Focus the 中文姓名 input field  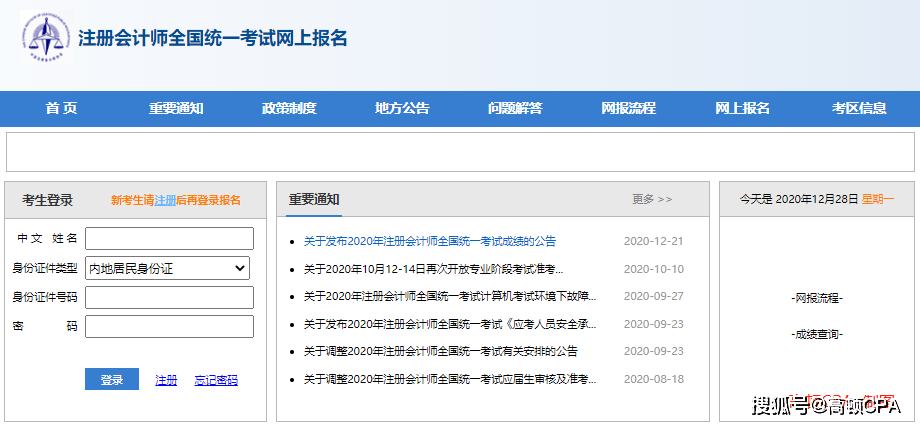[x=170, y=239]
